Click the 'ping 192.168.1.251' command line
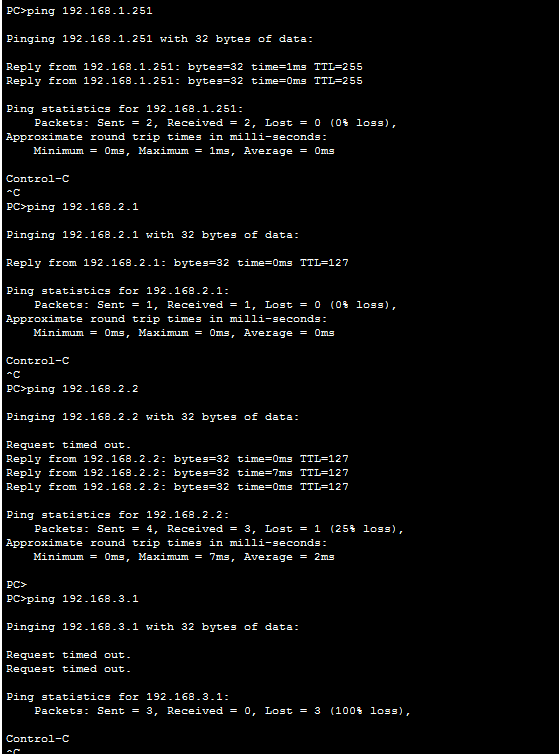The height and width of the screenshot is (754, 559). click(x=79, y=11)
